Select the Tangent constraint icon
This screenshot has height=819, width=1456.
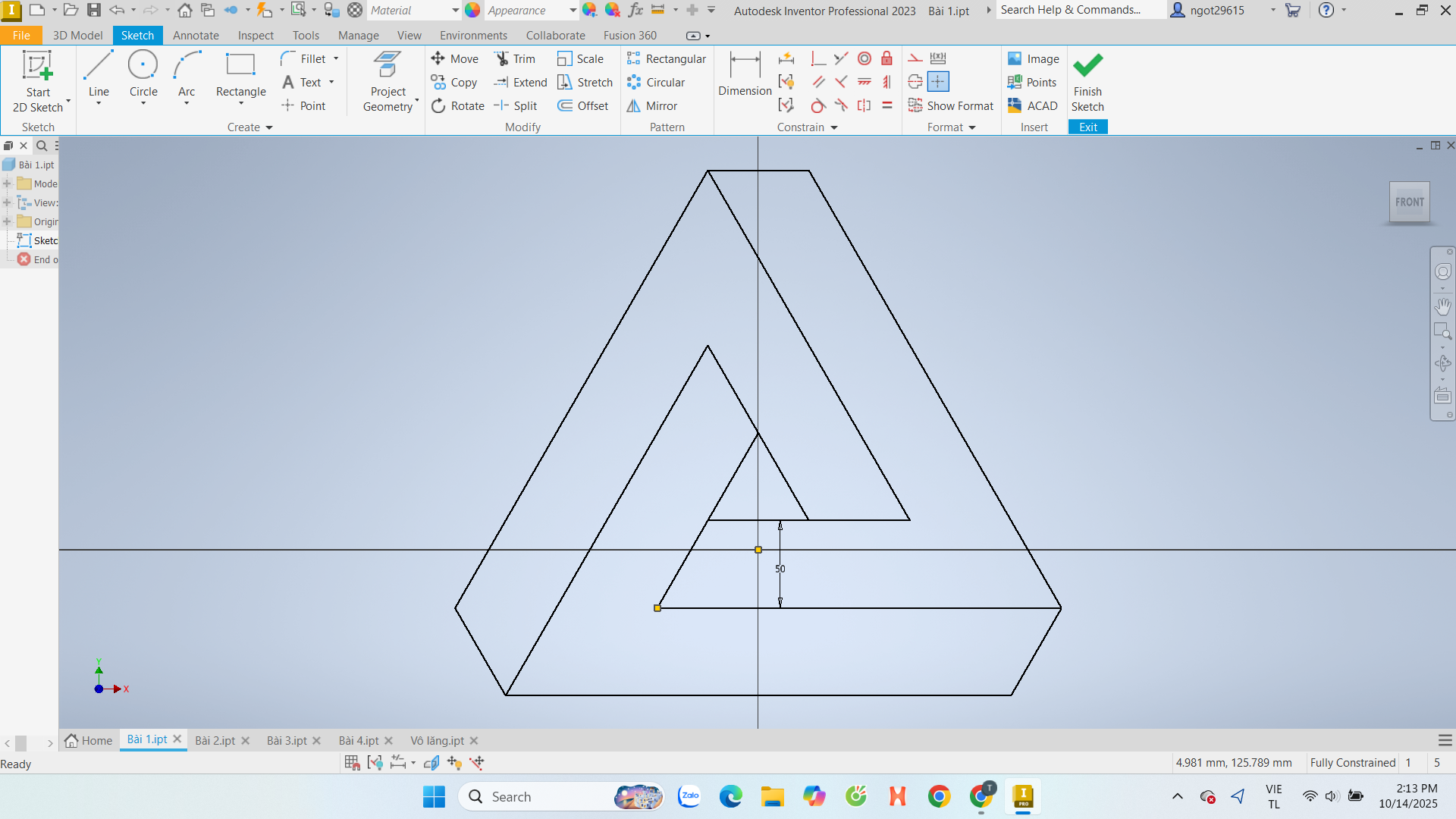coord(818,105)
